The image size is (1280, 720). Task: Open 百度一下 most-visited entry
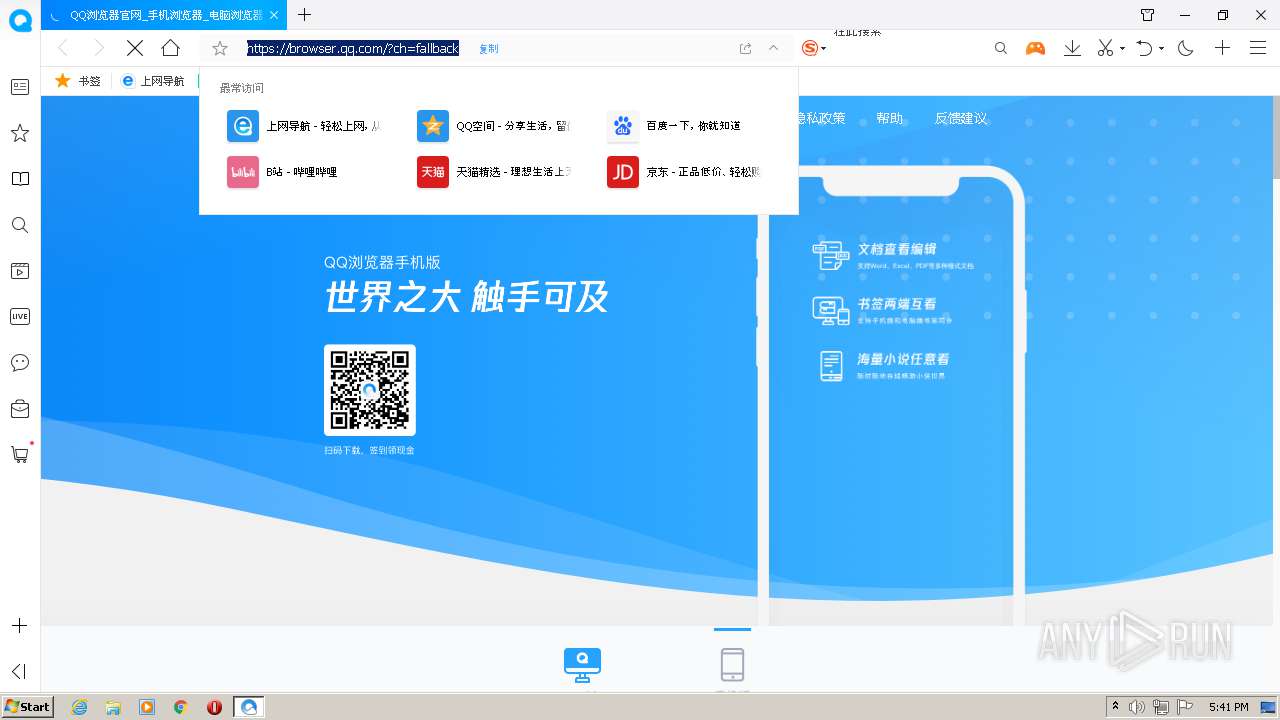[675, 126]
